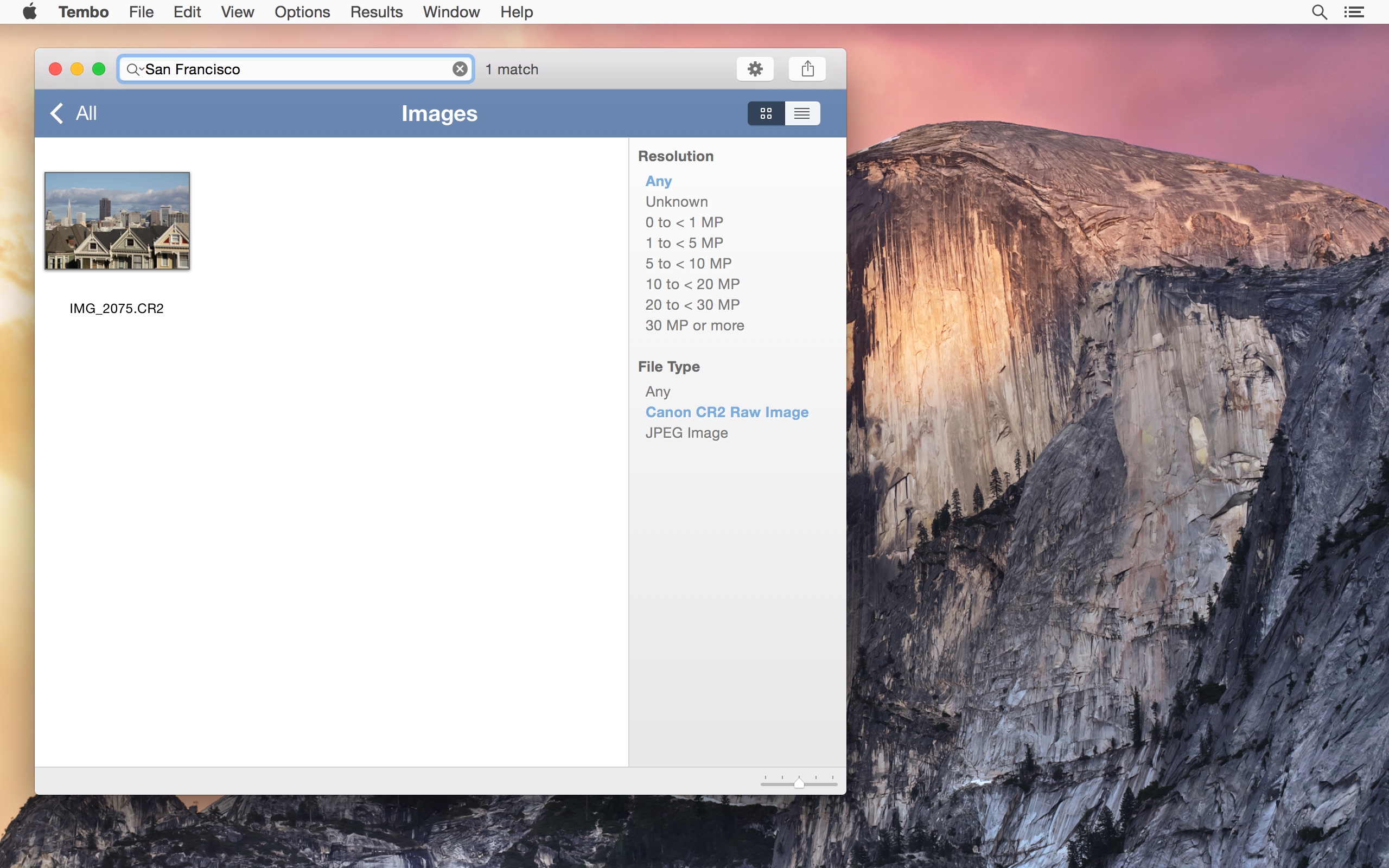
Task: Choose 30 MP or more resolution
Action: click(x=694, y=325)
